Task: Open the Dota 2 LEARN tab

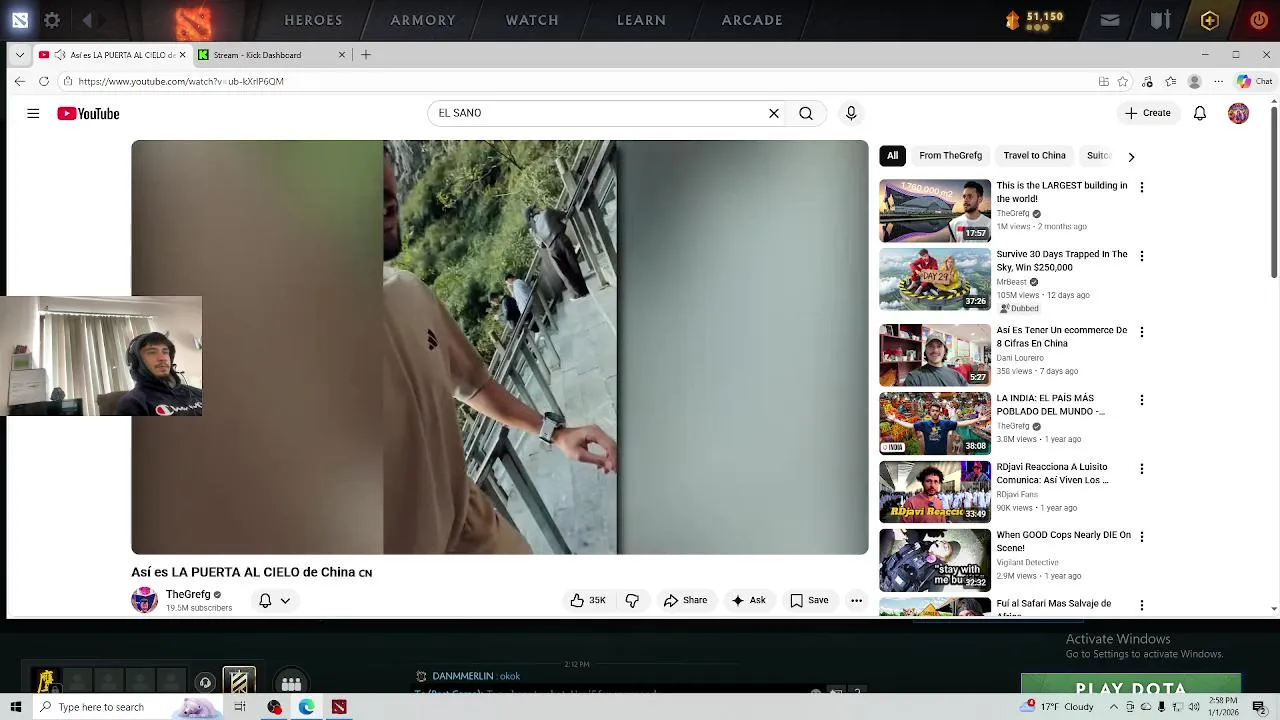Action: click(641, 20)
